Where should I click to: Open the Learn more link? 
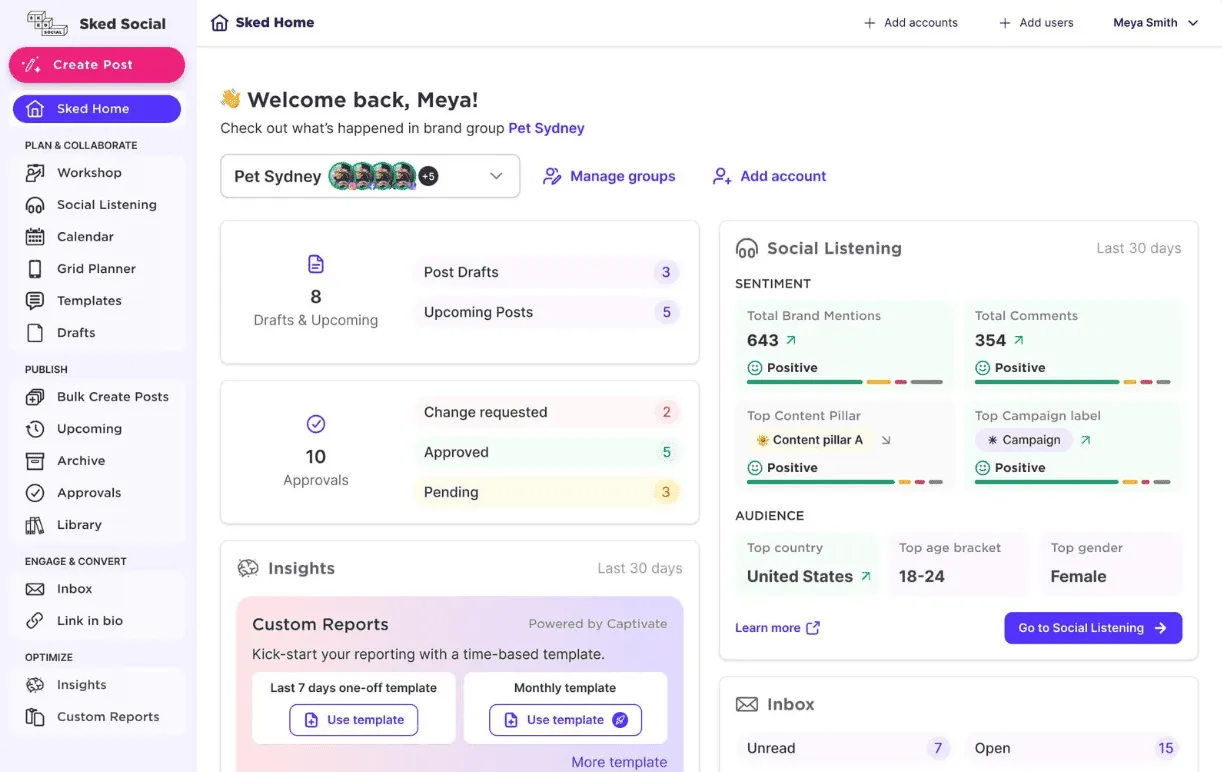coord(778,628)
